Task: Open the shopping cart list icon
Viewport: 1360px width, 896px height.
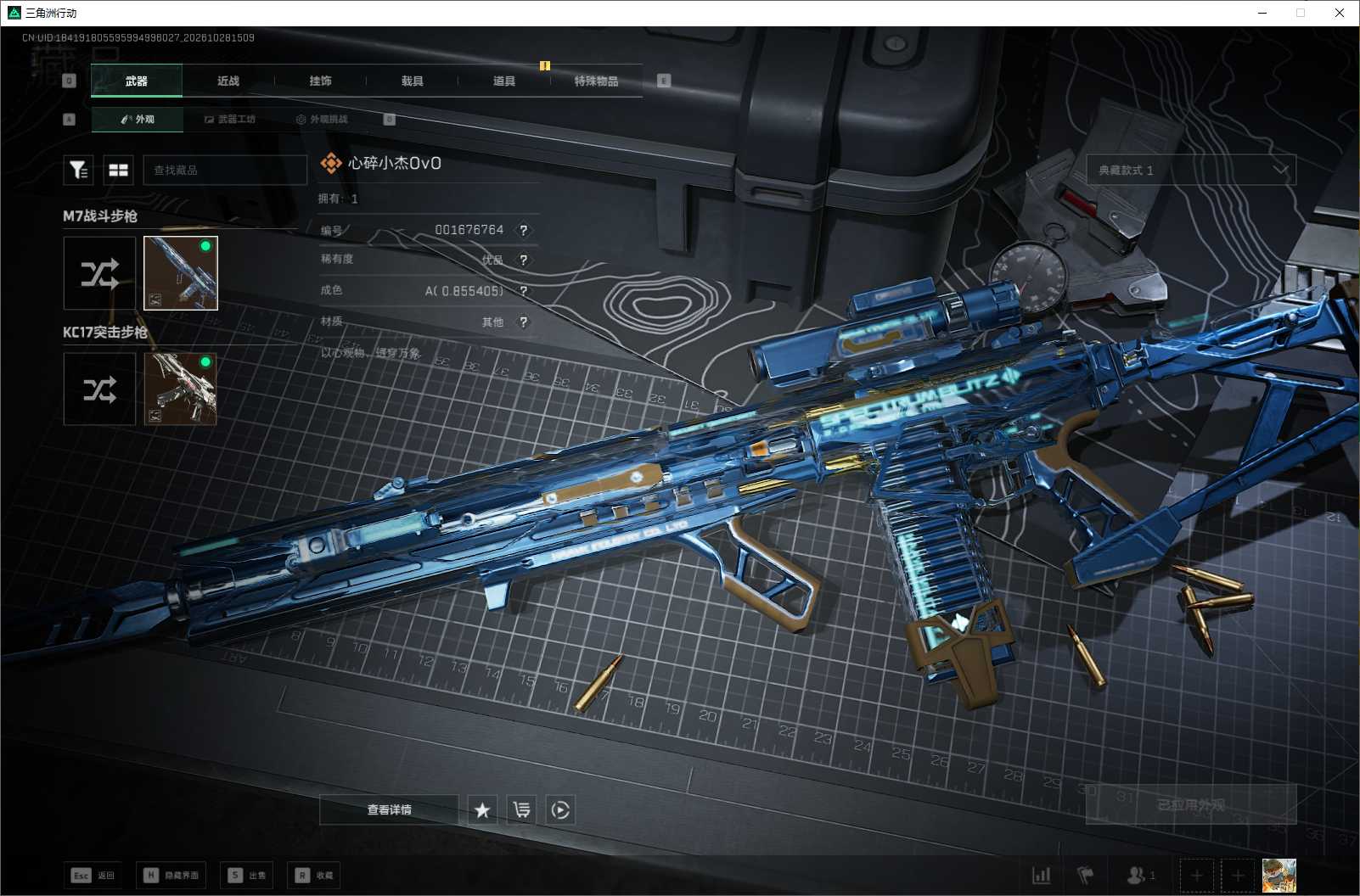Action: (x=521, y=809)
